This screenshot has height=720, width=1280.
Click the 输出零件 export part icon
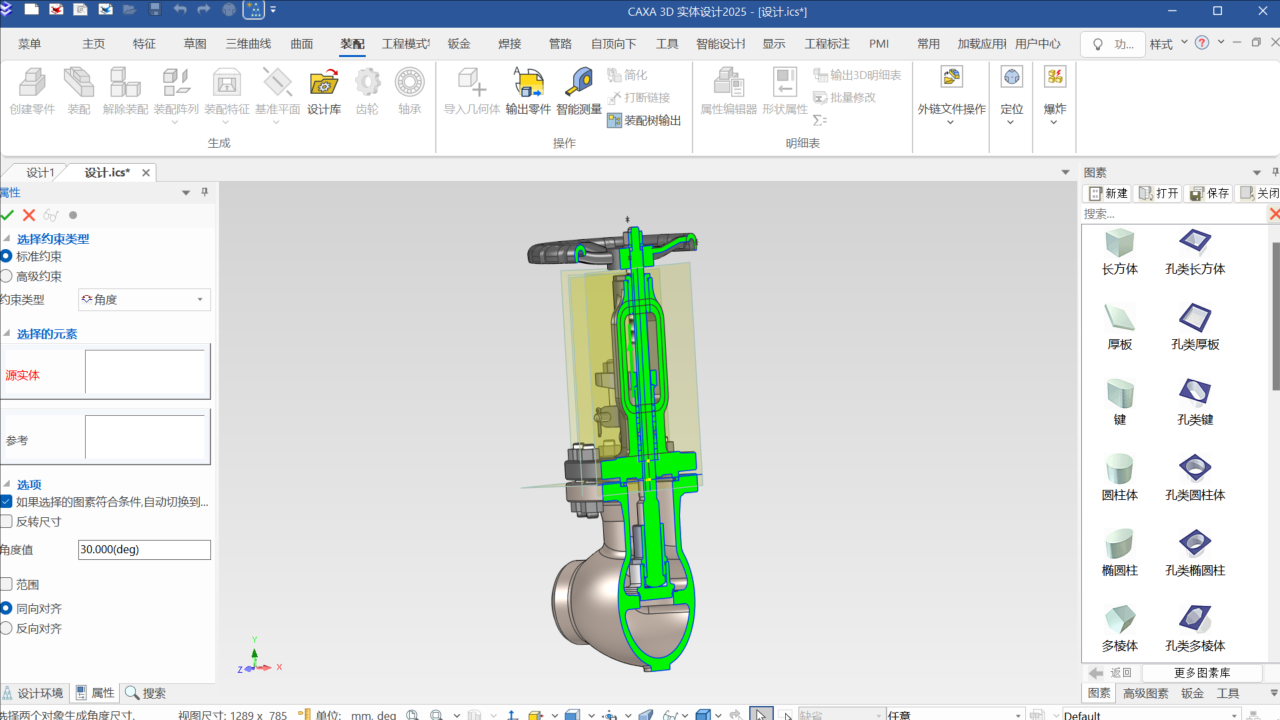[528, 84]
